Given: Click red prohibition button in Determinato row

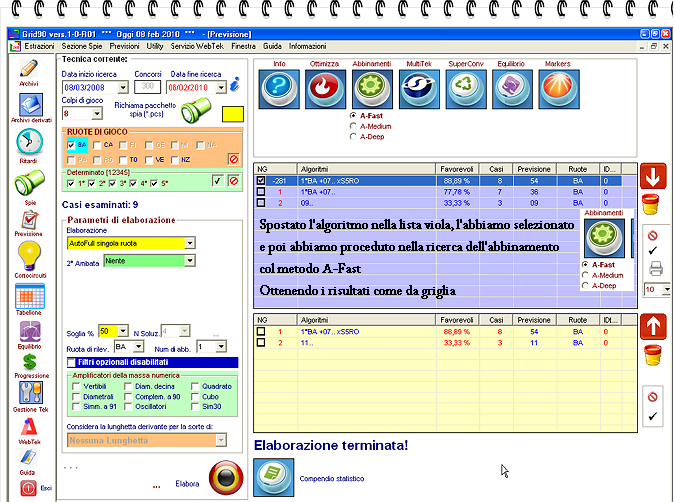Looking at the screenshot, I should click(x=234, y=181).
